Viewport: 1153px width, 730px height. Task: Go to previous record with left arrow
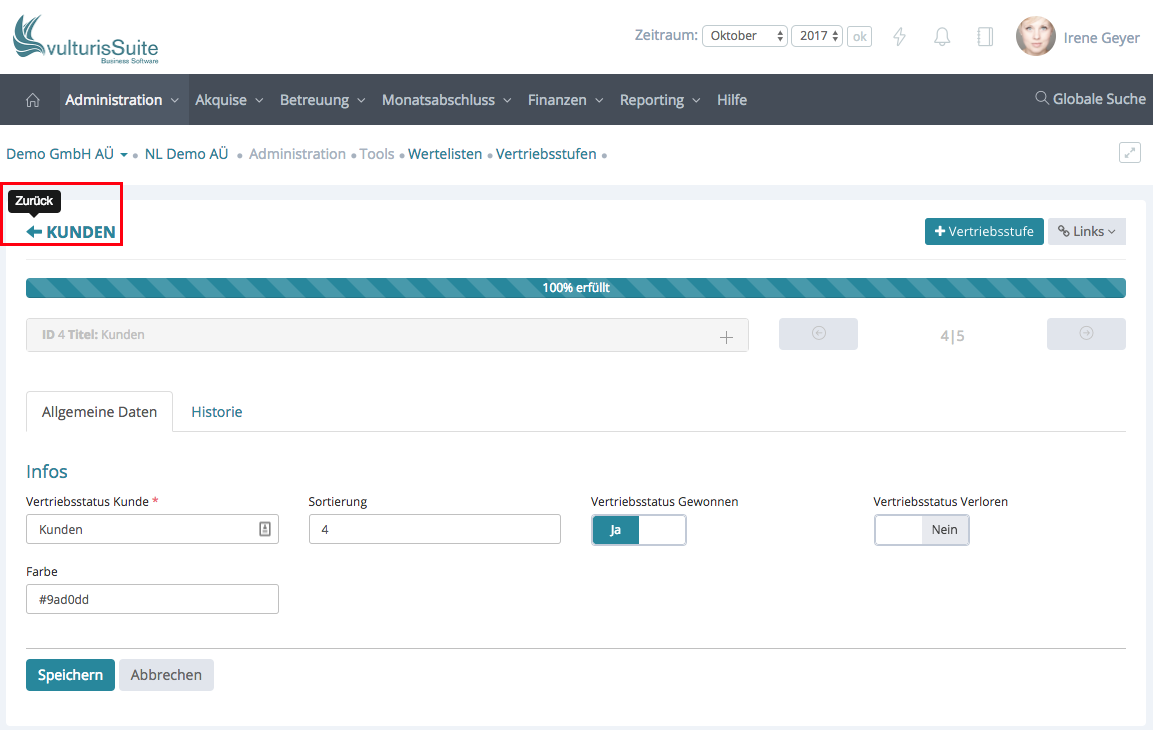pos(818,334)
